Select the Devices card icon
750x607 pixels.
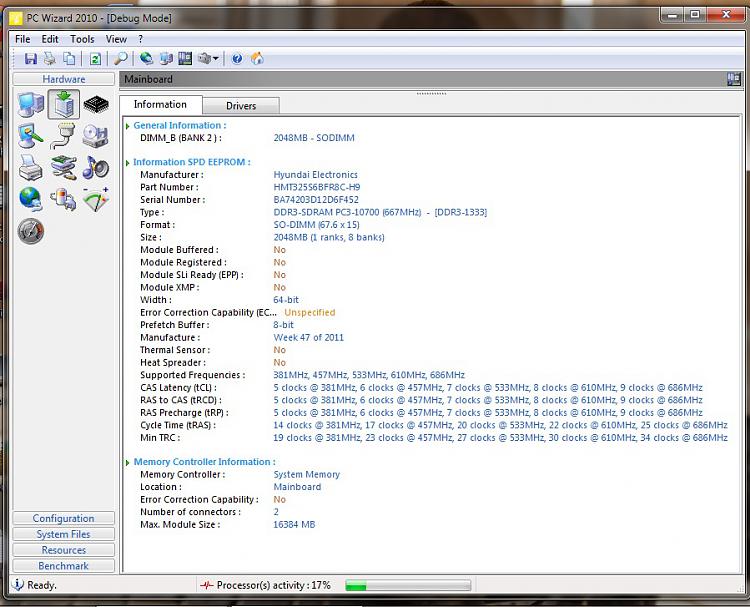pyautogui.click(x=63, y=168)
